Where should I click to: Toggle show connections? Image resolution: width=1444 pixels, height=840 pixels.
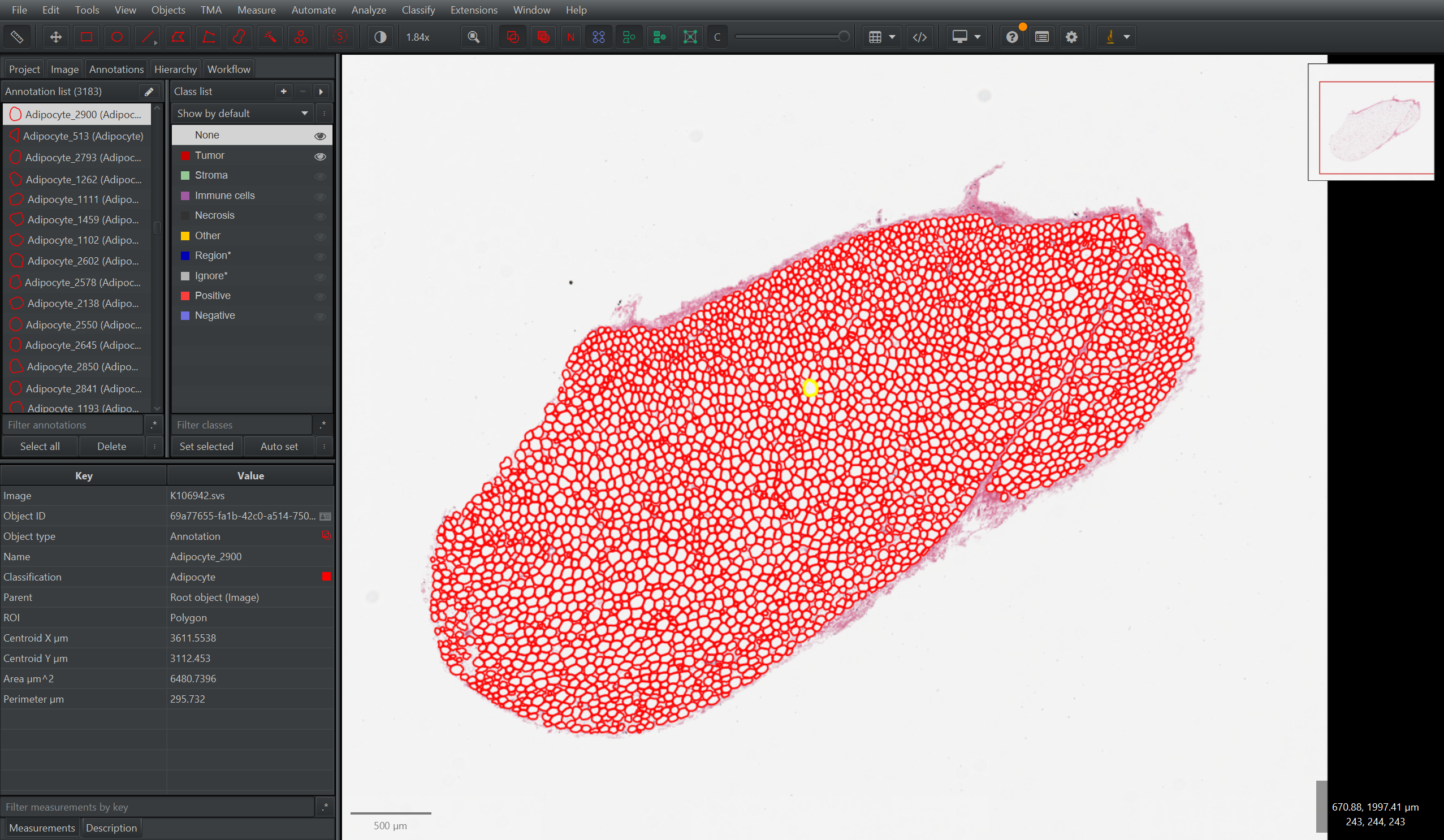pyautogui.click(x=690, y=37)
